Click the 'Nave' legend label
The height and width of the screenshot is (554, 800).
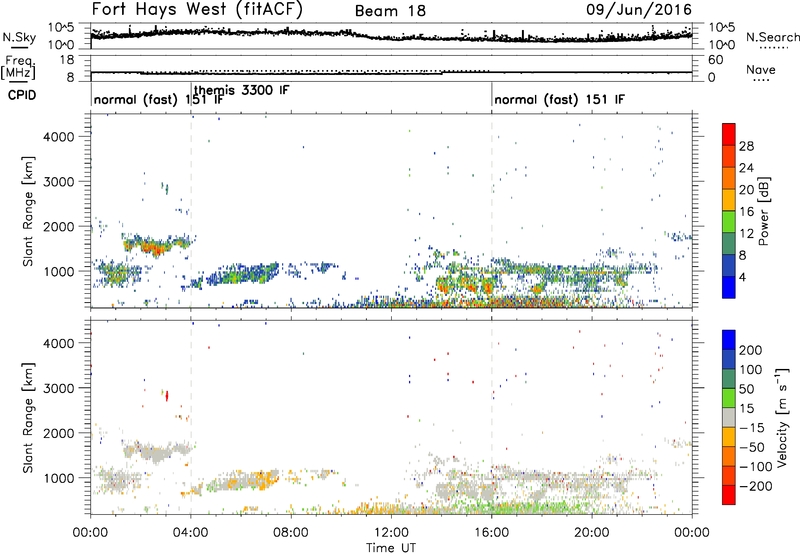(761, 70)
